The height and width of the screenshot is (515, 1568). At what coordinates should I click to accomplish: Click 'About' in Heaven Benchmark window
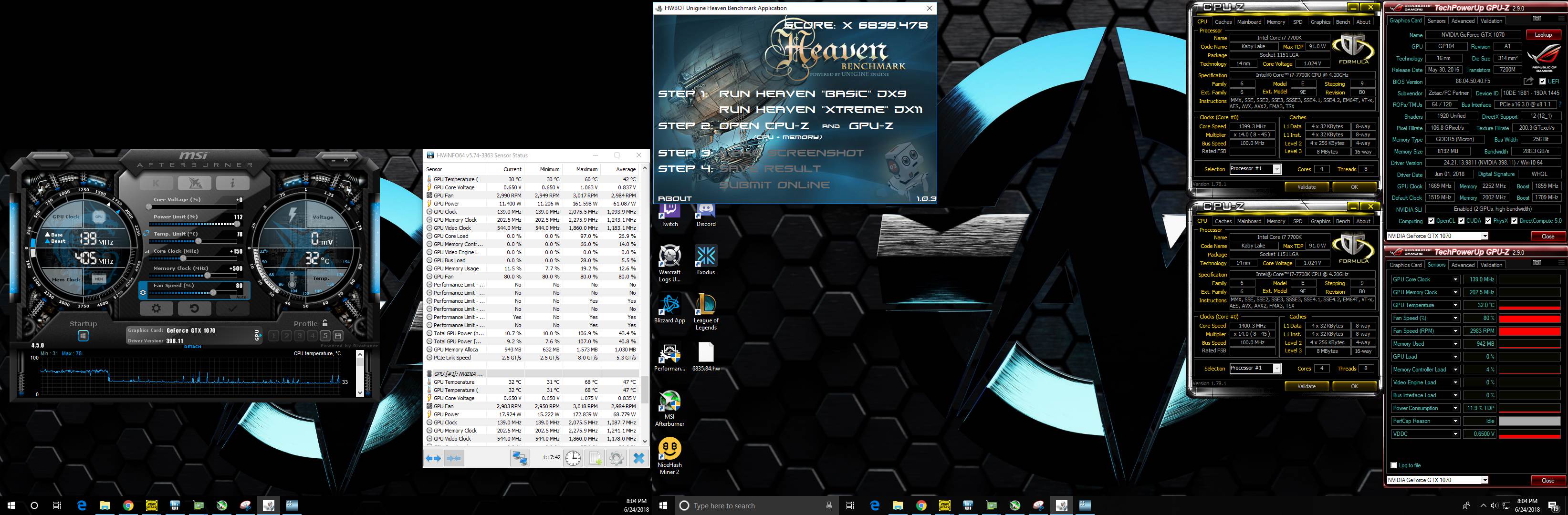pos(674,199)
